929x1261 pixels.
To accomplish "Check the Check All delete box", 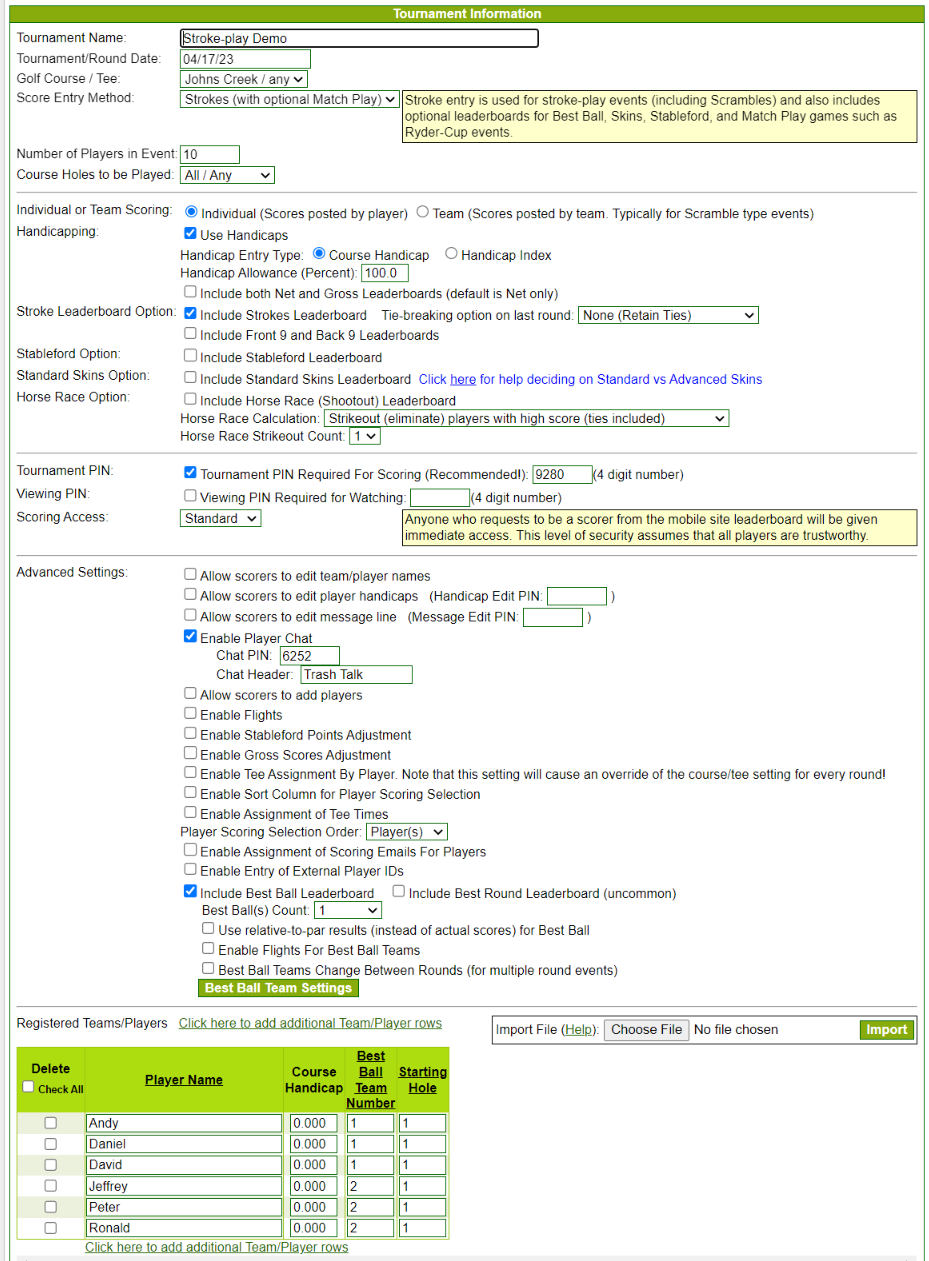I will 28,1088.
